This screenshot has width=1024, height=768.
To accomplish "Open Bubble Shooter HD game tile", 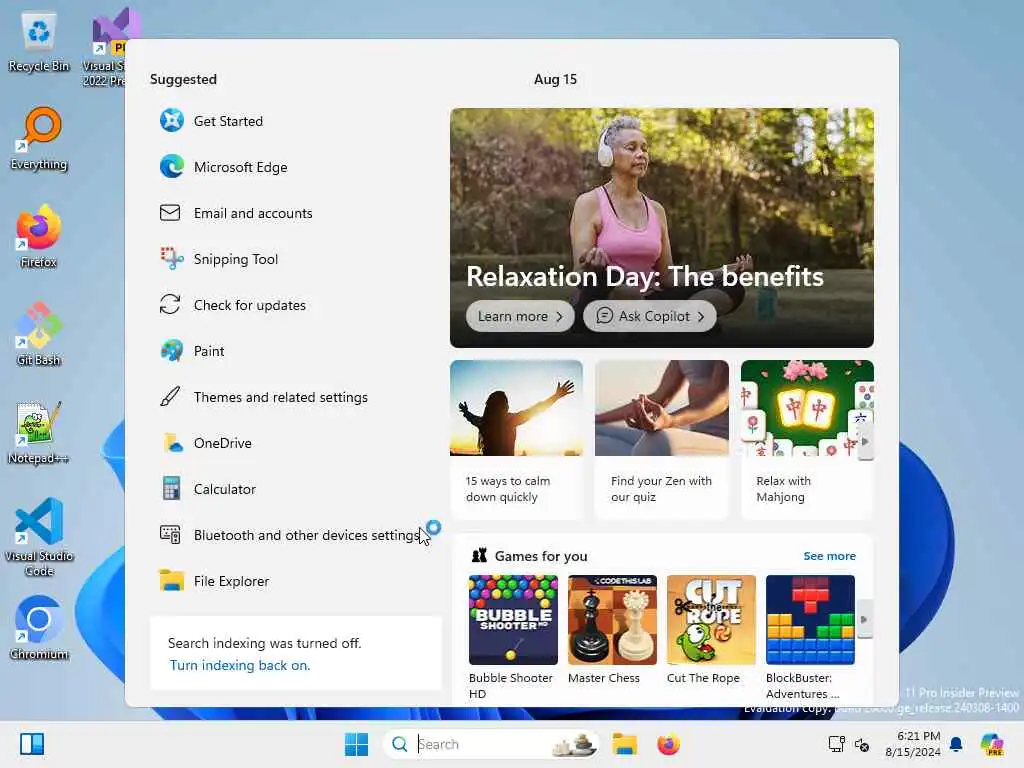I will click(513, 637).
